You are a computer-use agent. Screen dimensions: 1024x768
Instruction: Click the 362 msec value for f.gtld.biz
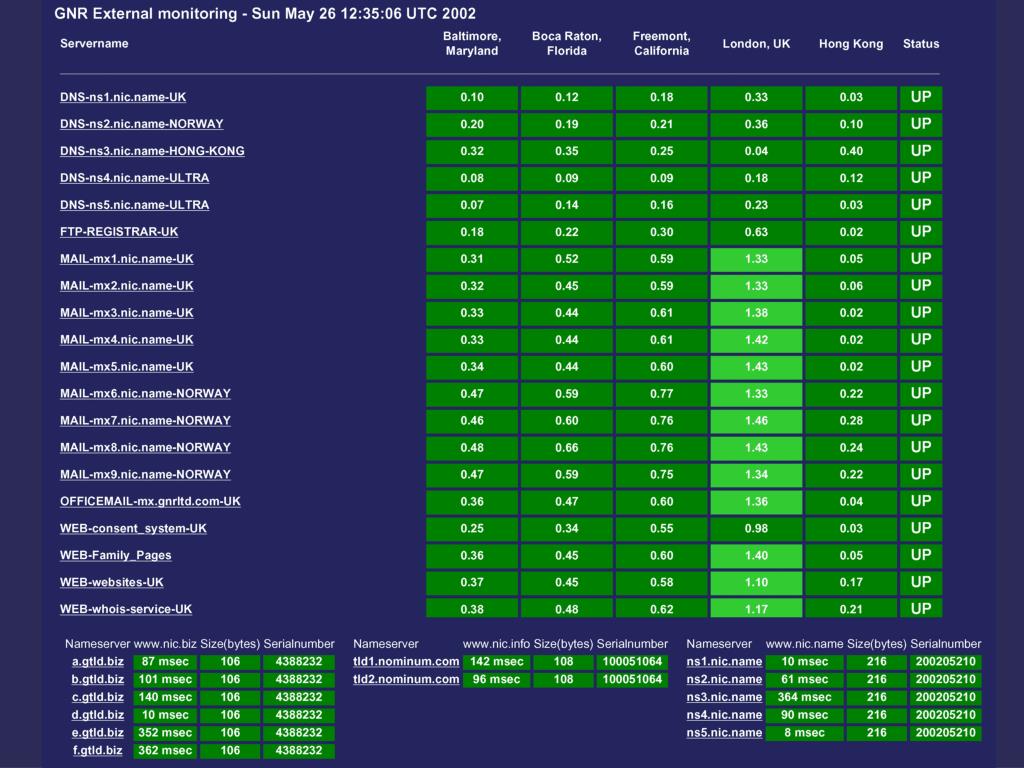pos(165,750)
